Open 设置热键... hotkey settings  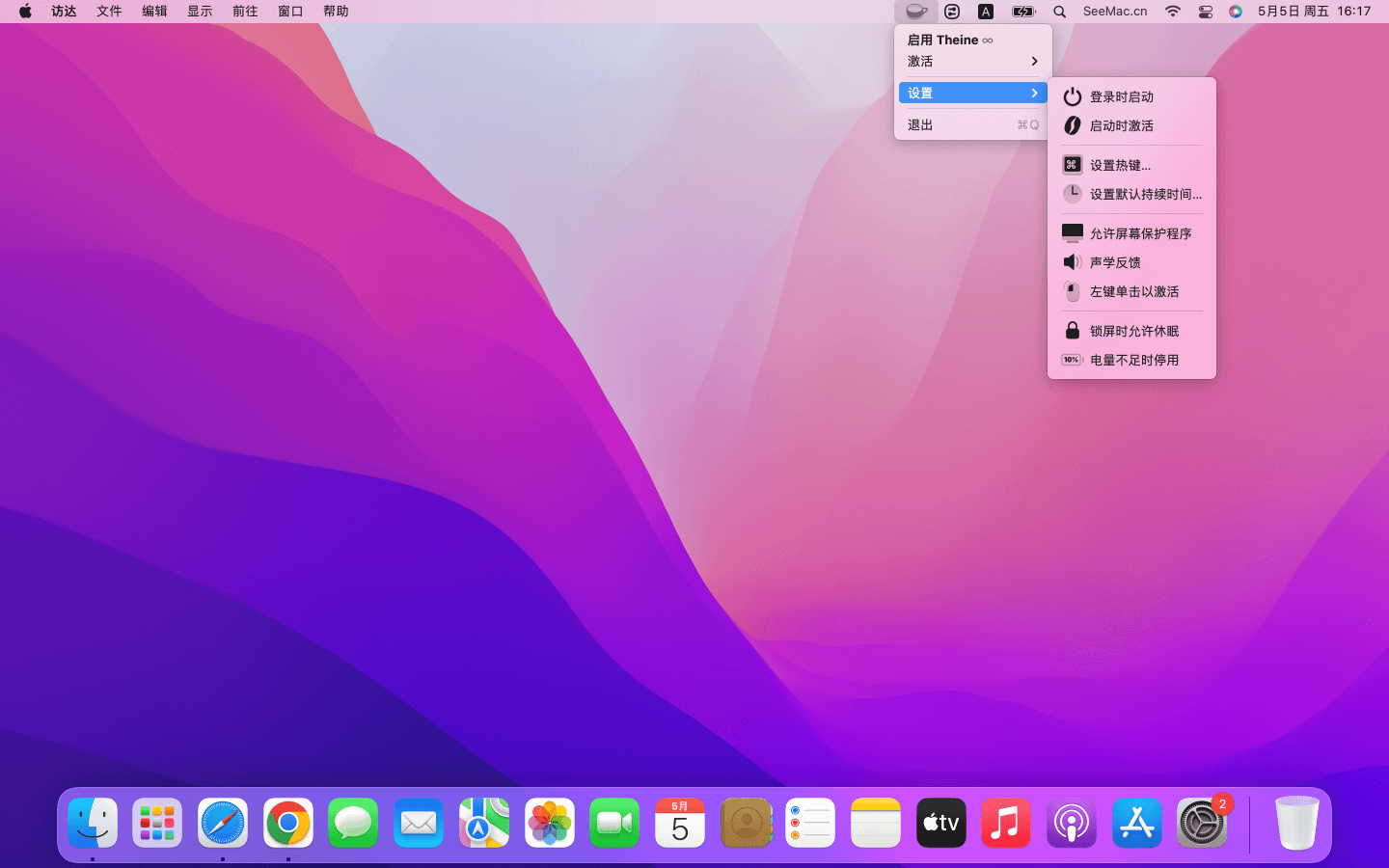(1120, 166)
